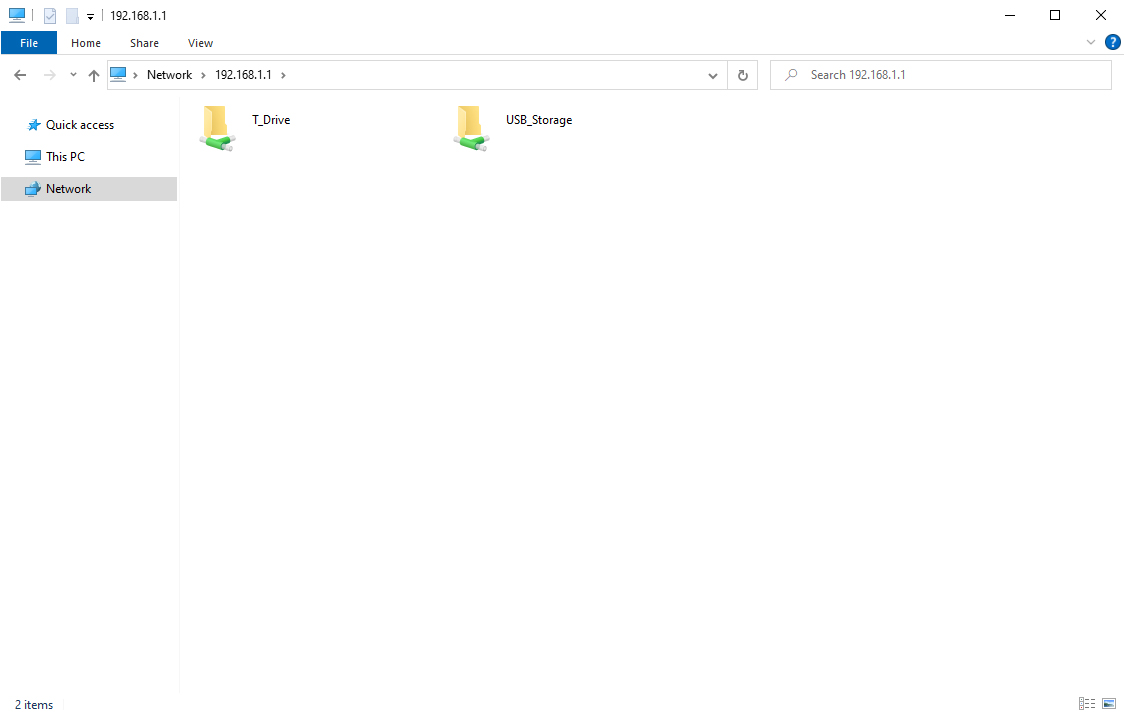The image size is (1125, 717).
Task: Click the Search 192.168.1.1 input box
Action: click(x=950, y=75)
